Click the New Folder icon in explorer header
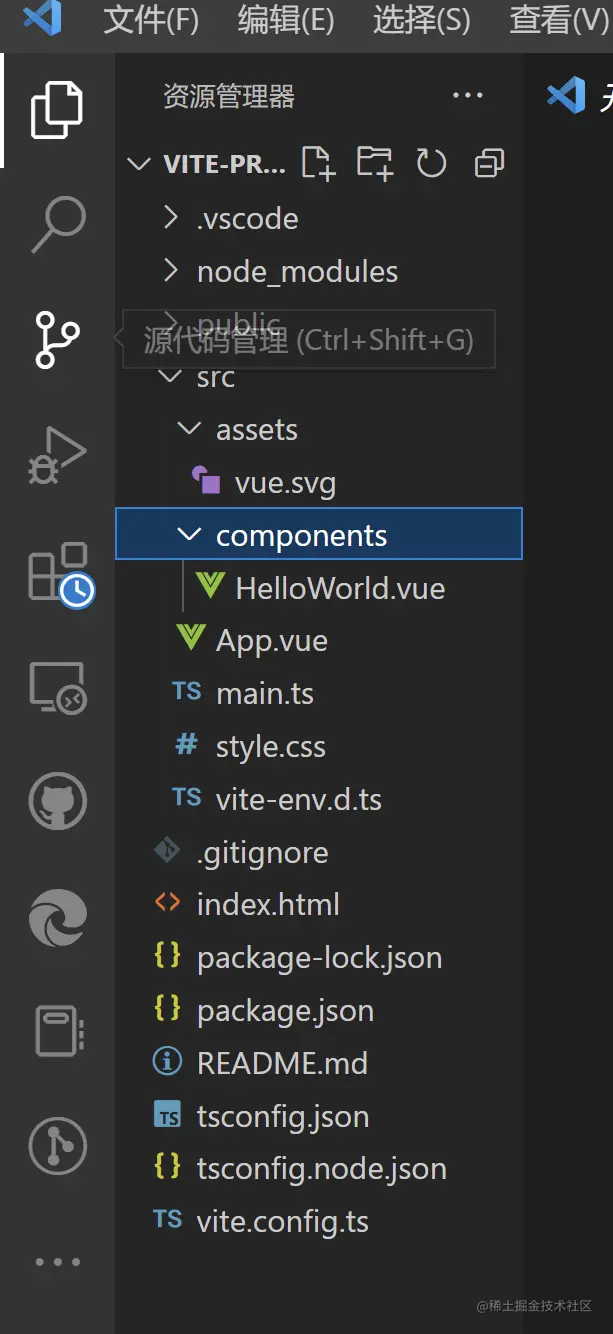The height and width of the screenshot is (1334, 613). (375, 163)
